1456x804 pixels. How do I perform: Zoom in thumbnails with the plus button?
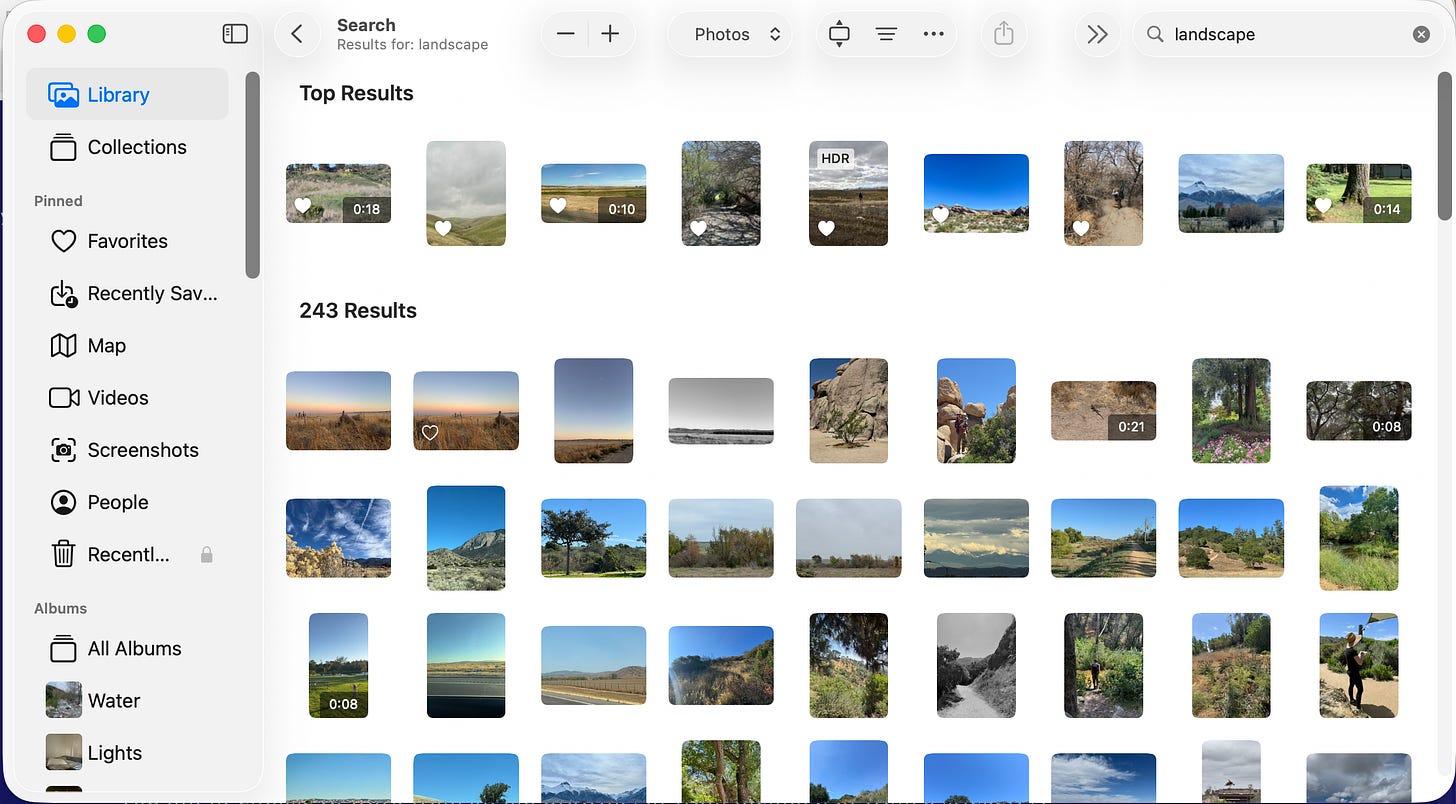[x=610, y=34]
